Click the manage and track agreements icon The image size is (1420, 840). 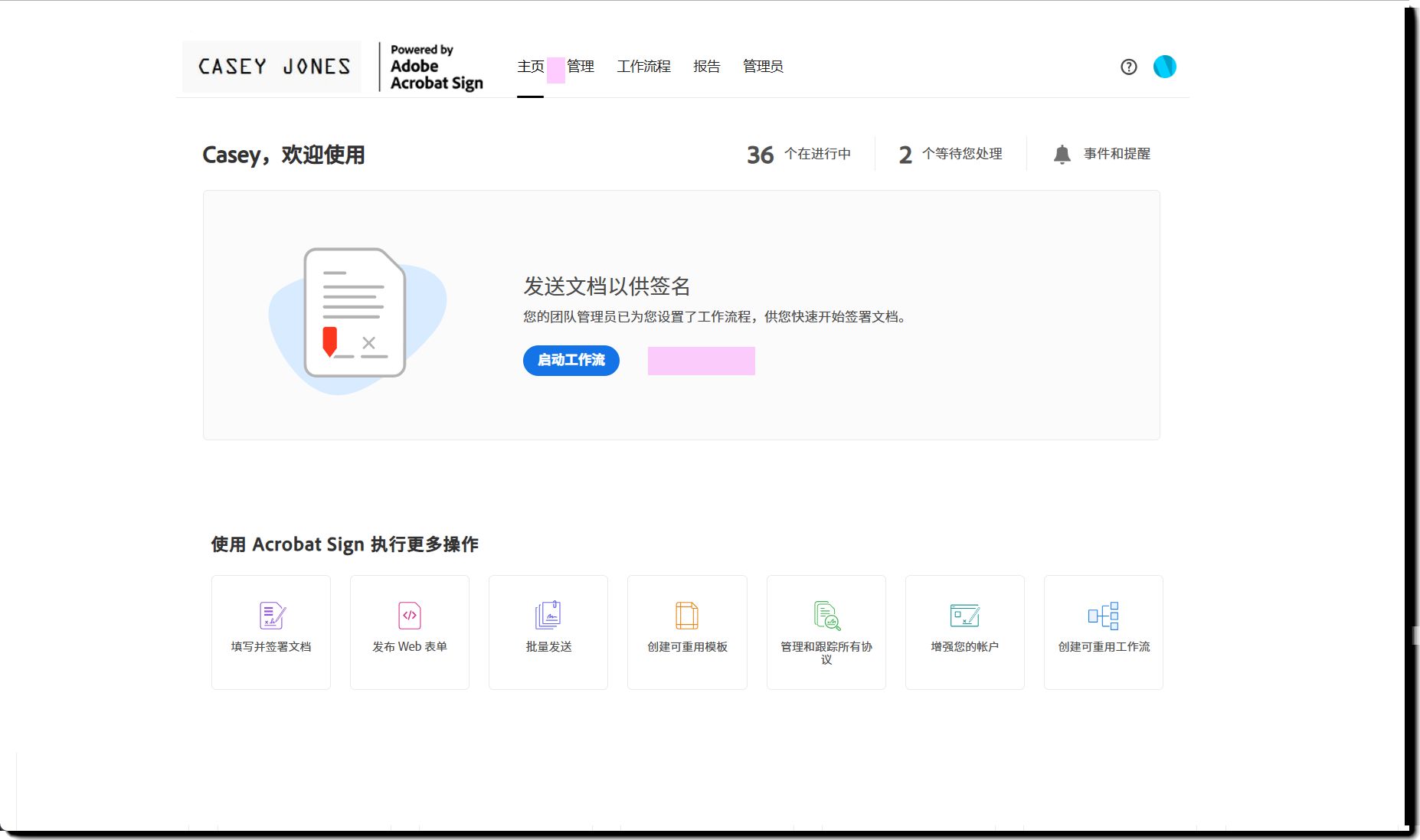826,616
